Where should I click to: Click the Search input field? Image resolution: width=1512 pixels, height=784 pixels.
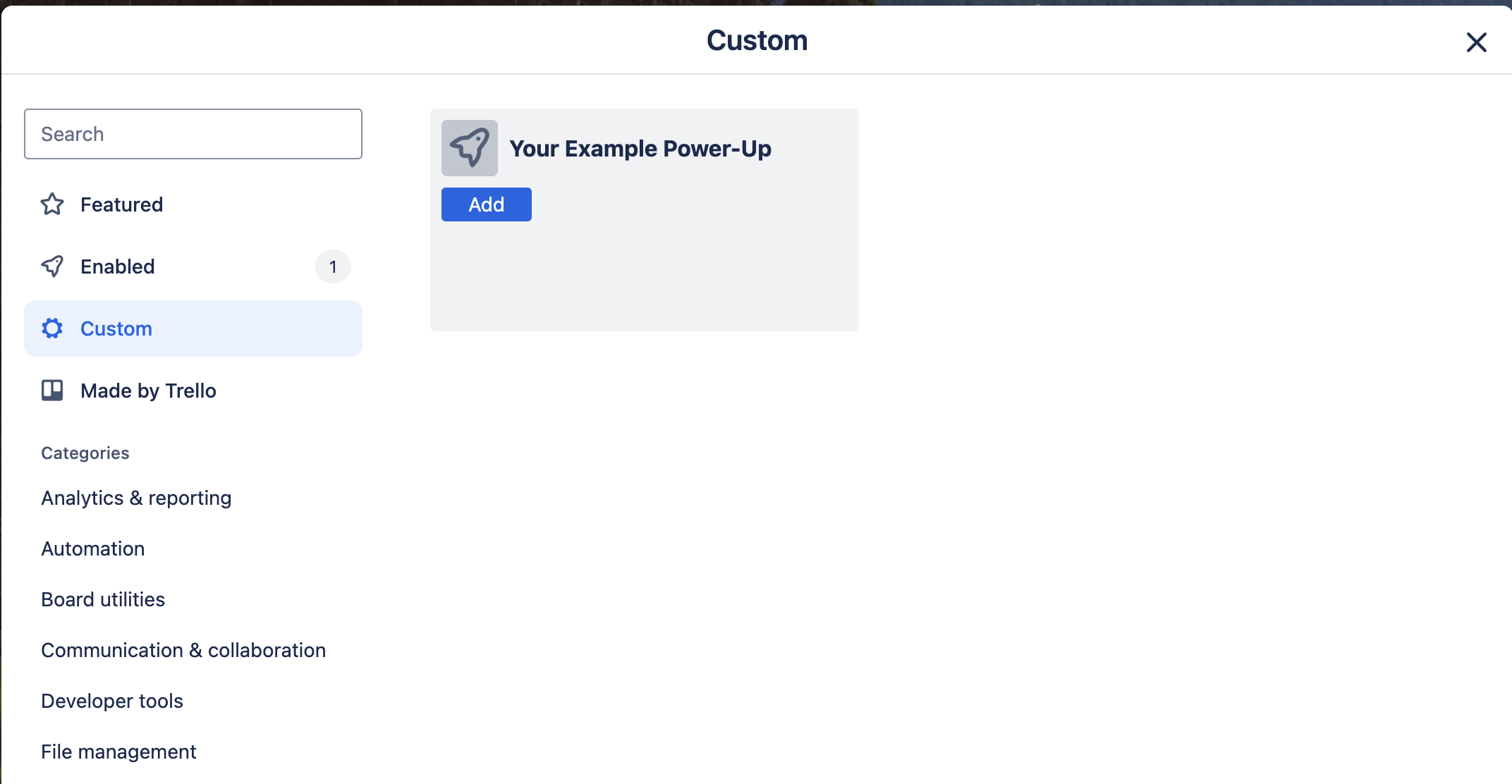pos(193,133)
